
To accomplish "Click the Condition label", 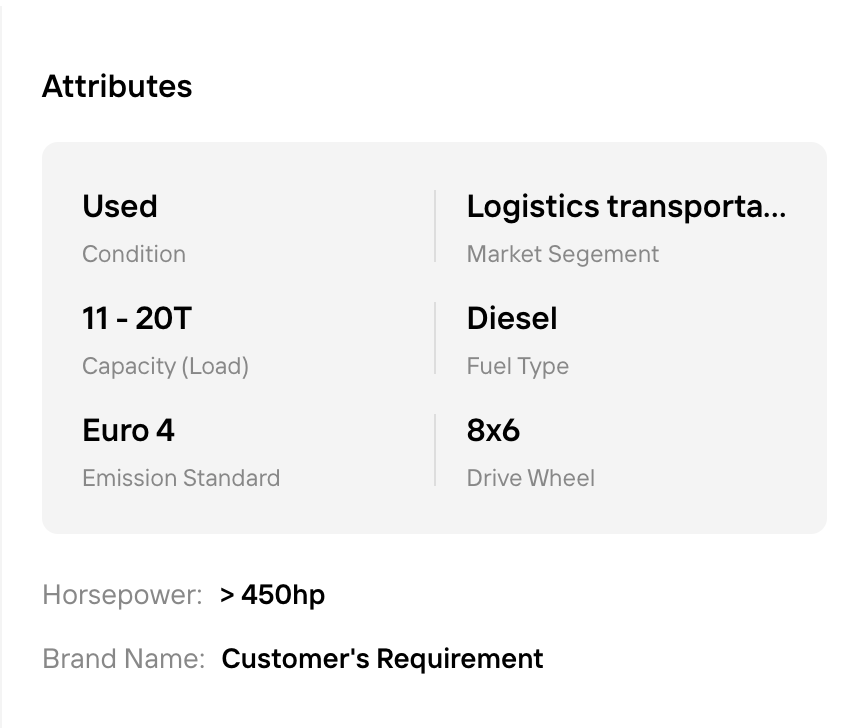I will pyautogui.click(x=134, y=254).
